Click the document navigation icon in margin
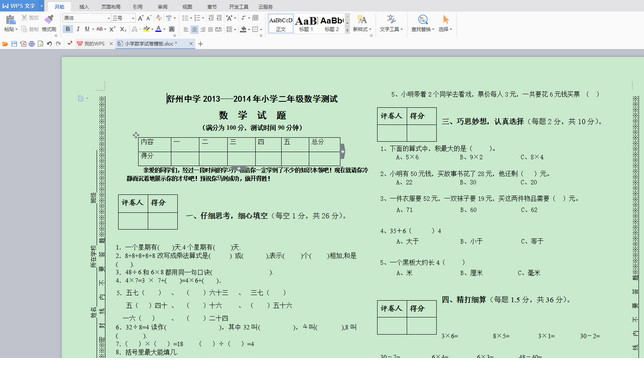Screen dimensions: 644x372 click(x=81, y=98)
